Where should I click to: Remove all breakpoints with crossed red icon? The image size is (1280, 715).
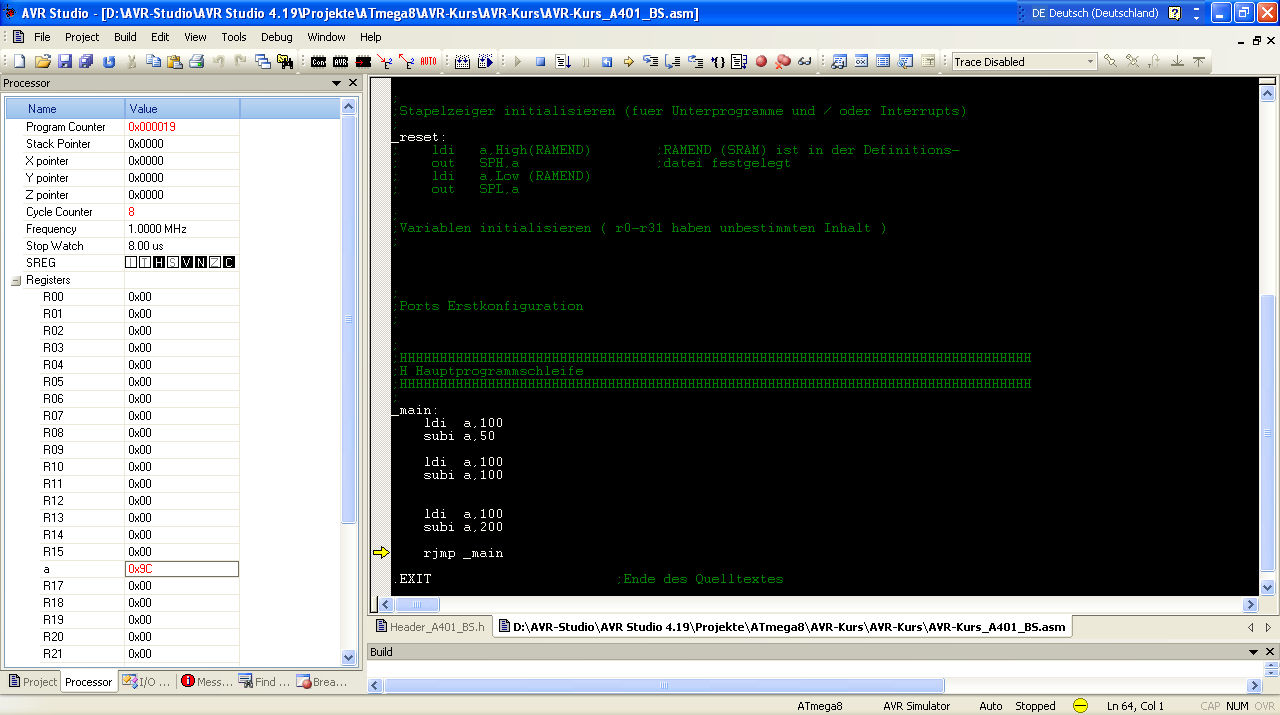point(783,62)
